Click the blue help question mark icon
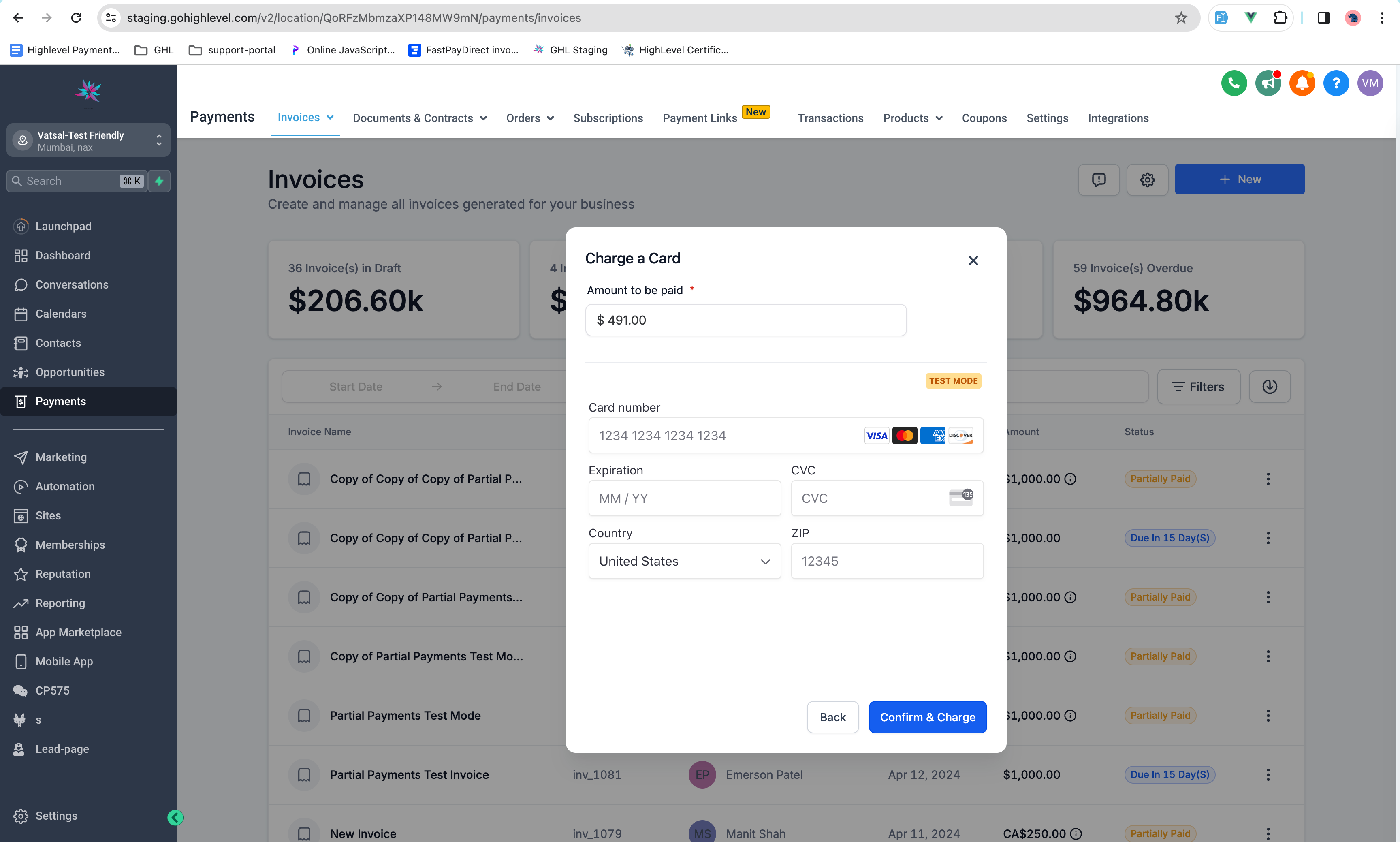The image size is (1400, 842). tap(1336, 83)
